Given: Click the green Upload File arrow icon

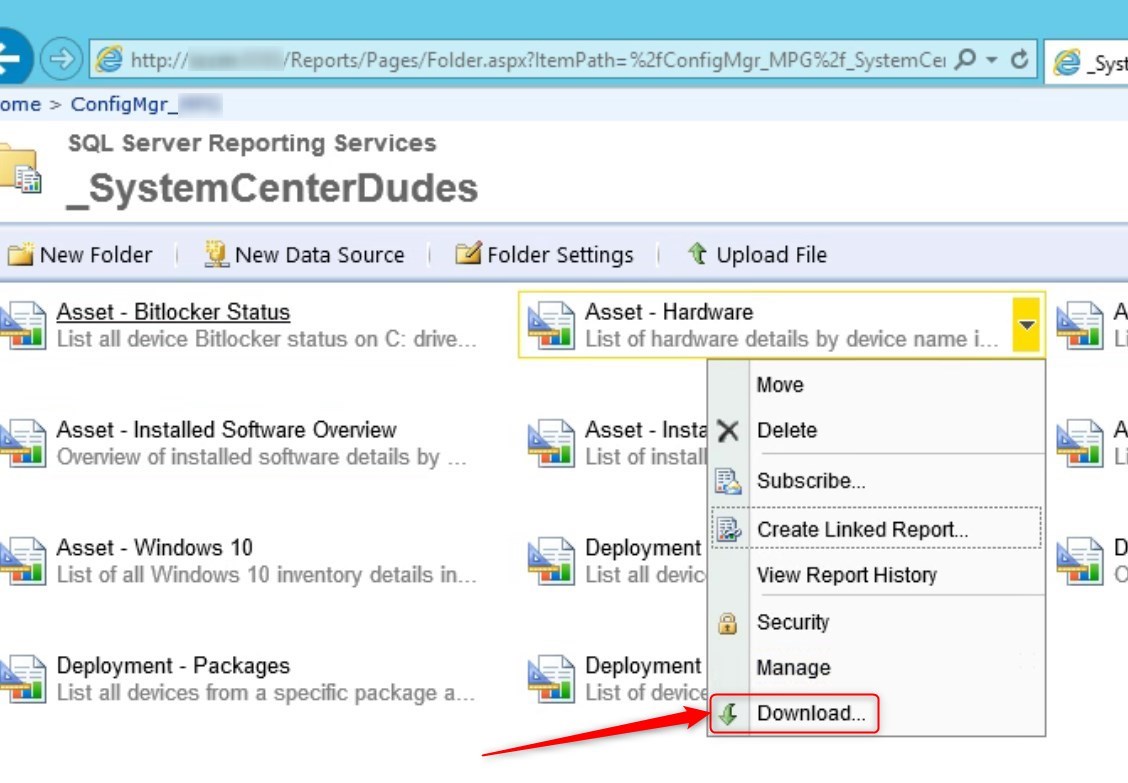Looking at the screenshot, I should pos(697,253).
